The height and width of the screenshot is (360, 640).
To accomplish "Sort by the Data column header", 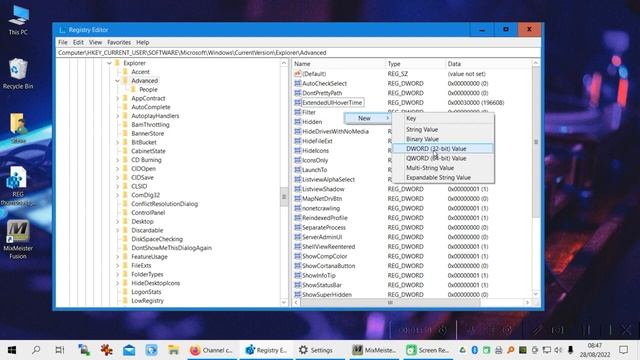I will (488, 64).
